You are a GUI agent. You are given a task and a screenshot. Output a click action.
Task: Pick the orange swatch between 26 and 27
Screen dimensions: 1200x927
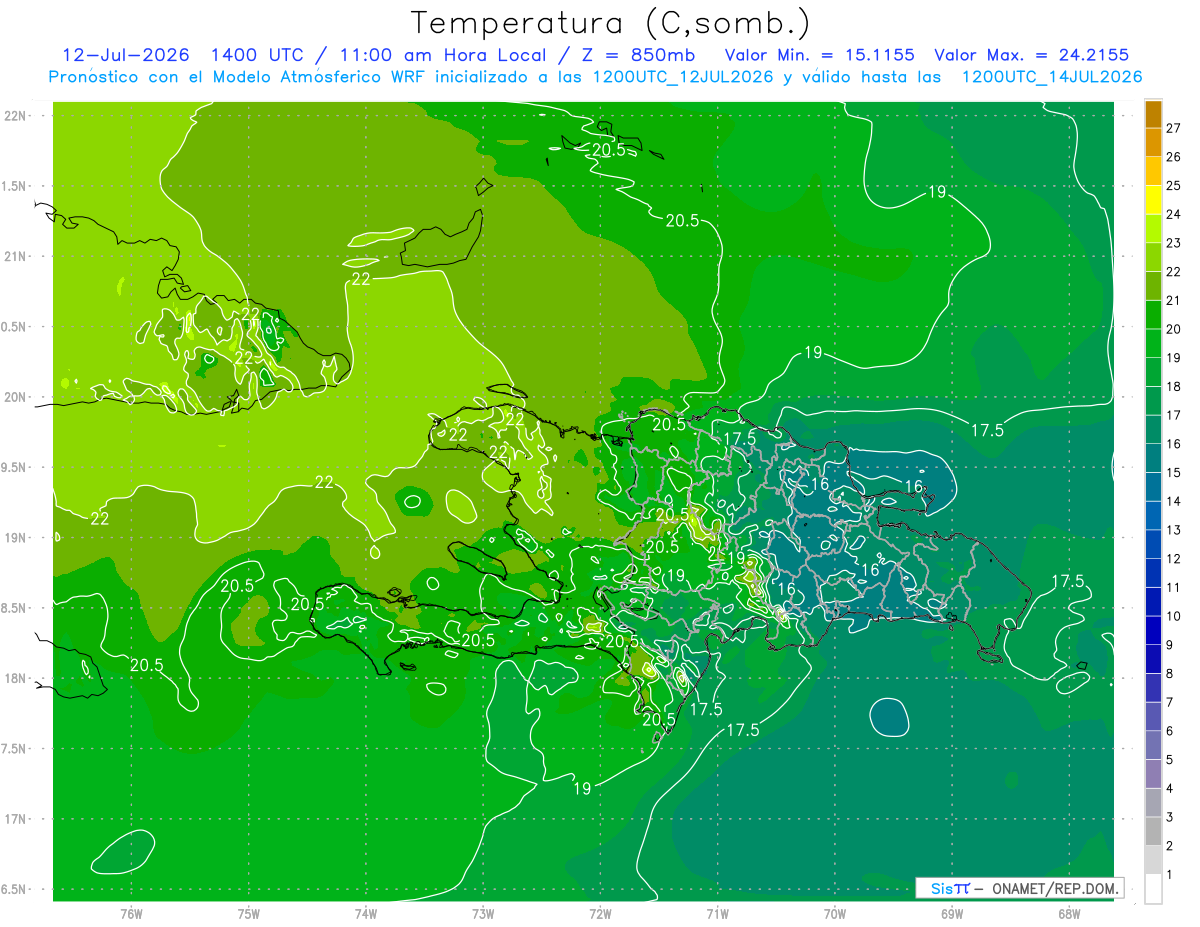point(1153,143)
